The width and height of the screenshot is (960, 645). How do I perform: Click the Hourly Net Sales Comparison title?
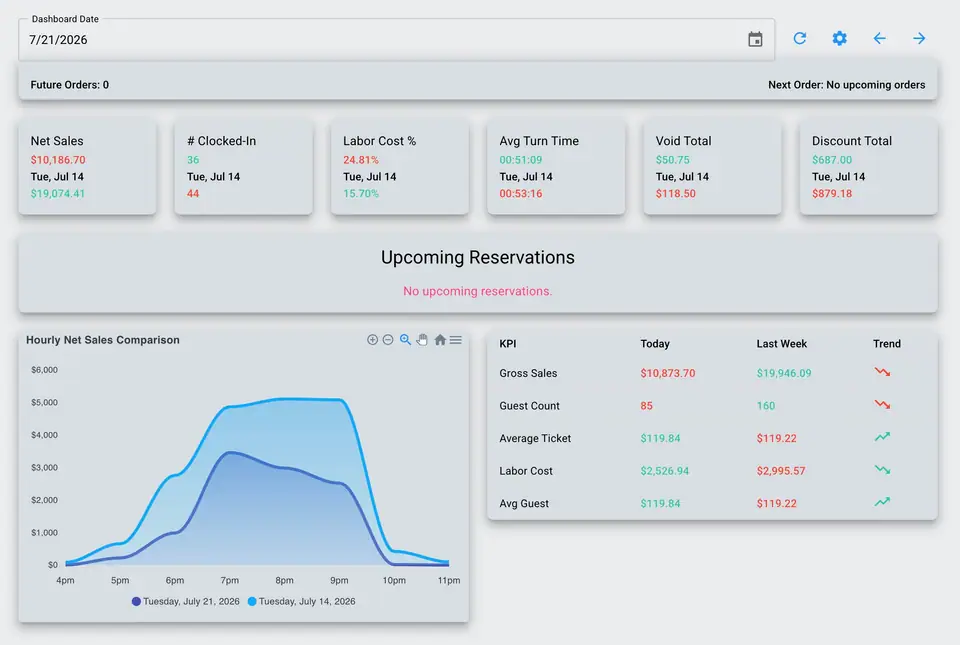[x=103, y=340]
